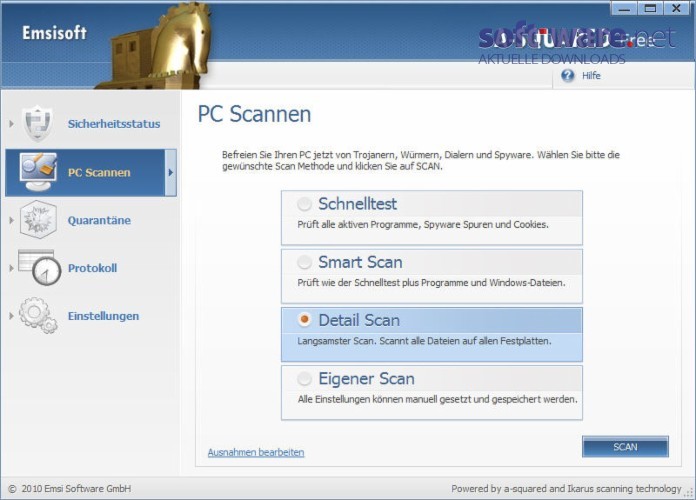
Task: Click '2010 Emsi Software GmbH' copyright text
Action: (76, 489)
